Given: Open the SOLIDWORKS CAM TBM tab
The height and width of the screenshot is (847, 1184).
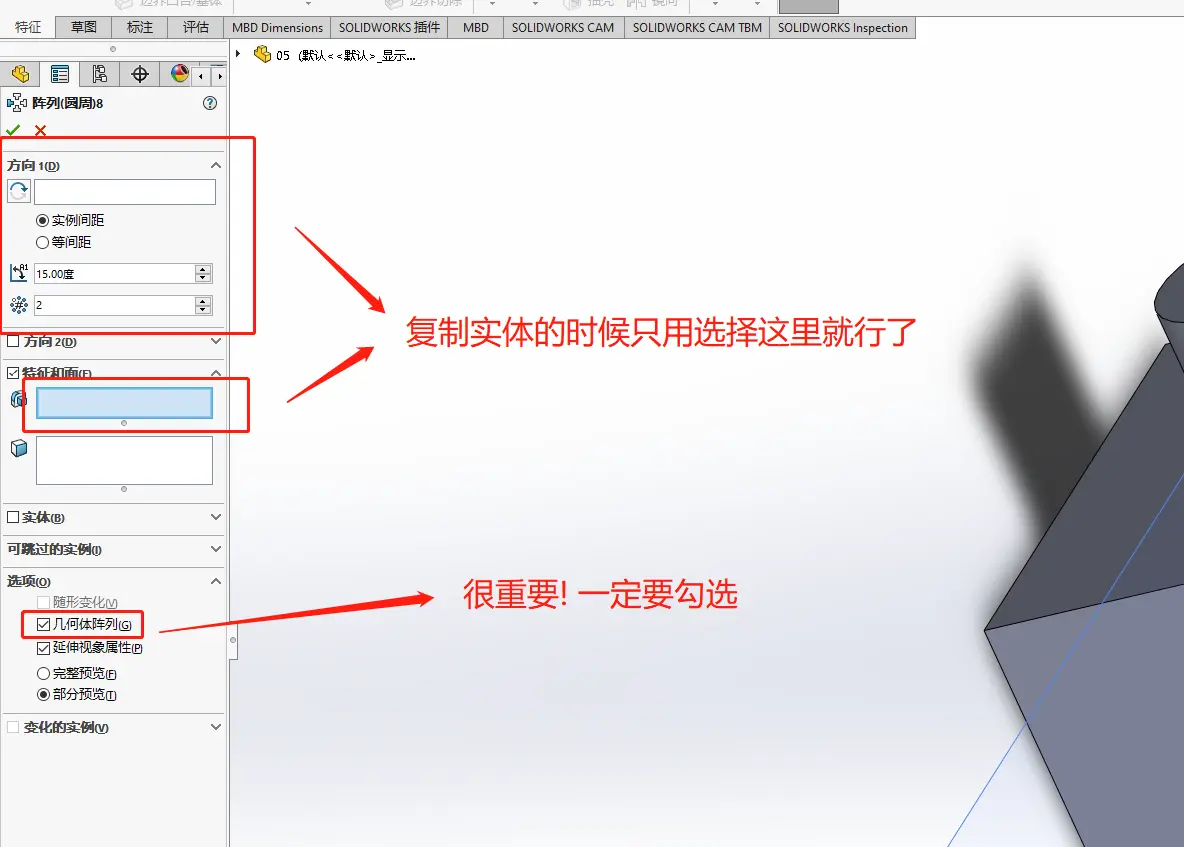Looking at the screenshot, I should 697,28.
